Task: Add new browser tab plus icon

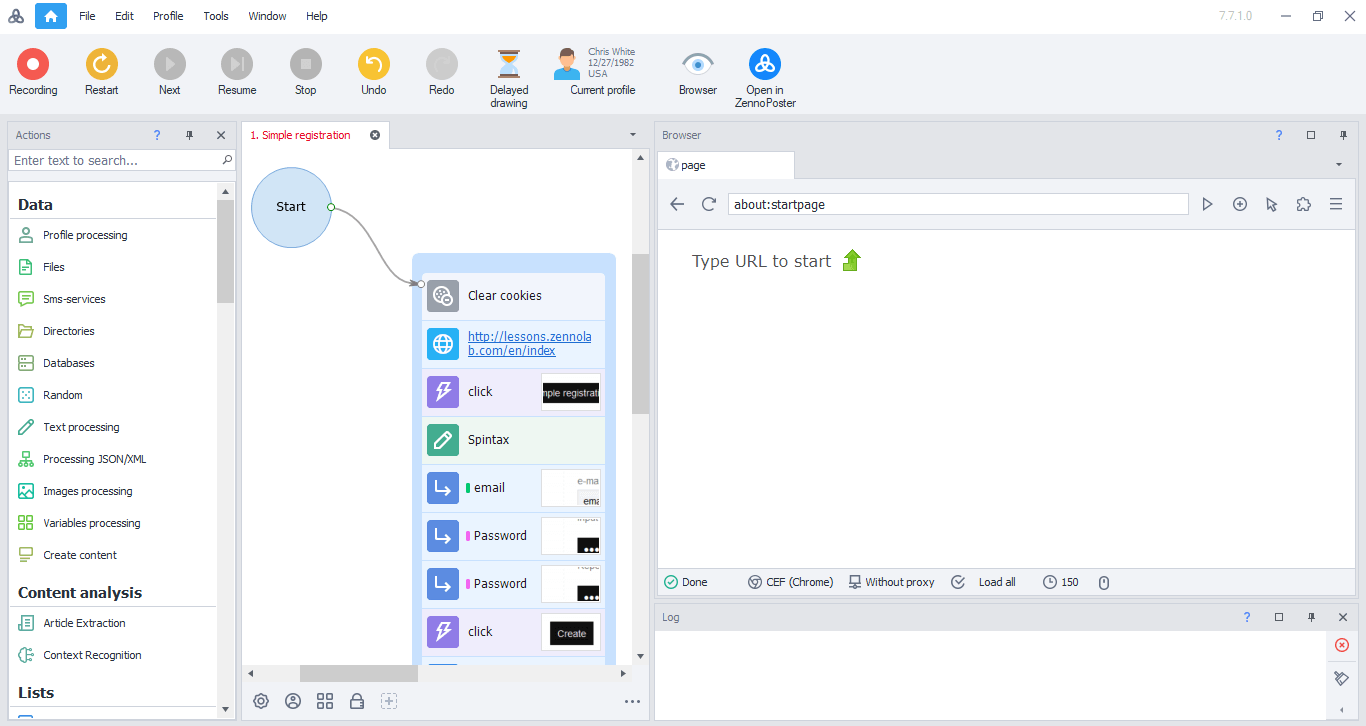Action: (1240, 204)
